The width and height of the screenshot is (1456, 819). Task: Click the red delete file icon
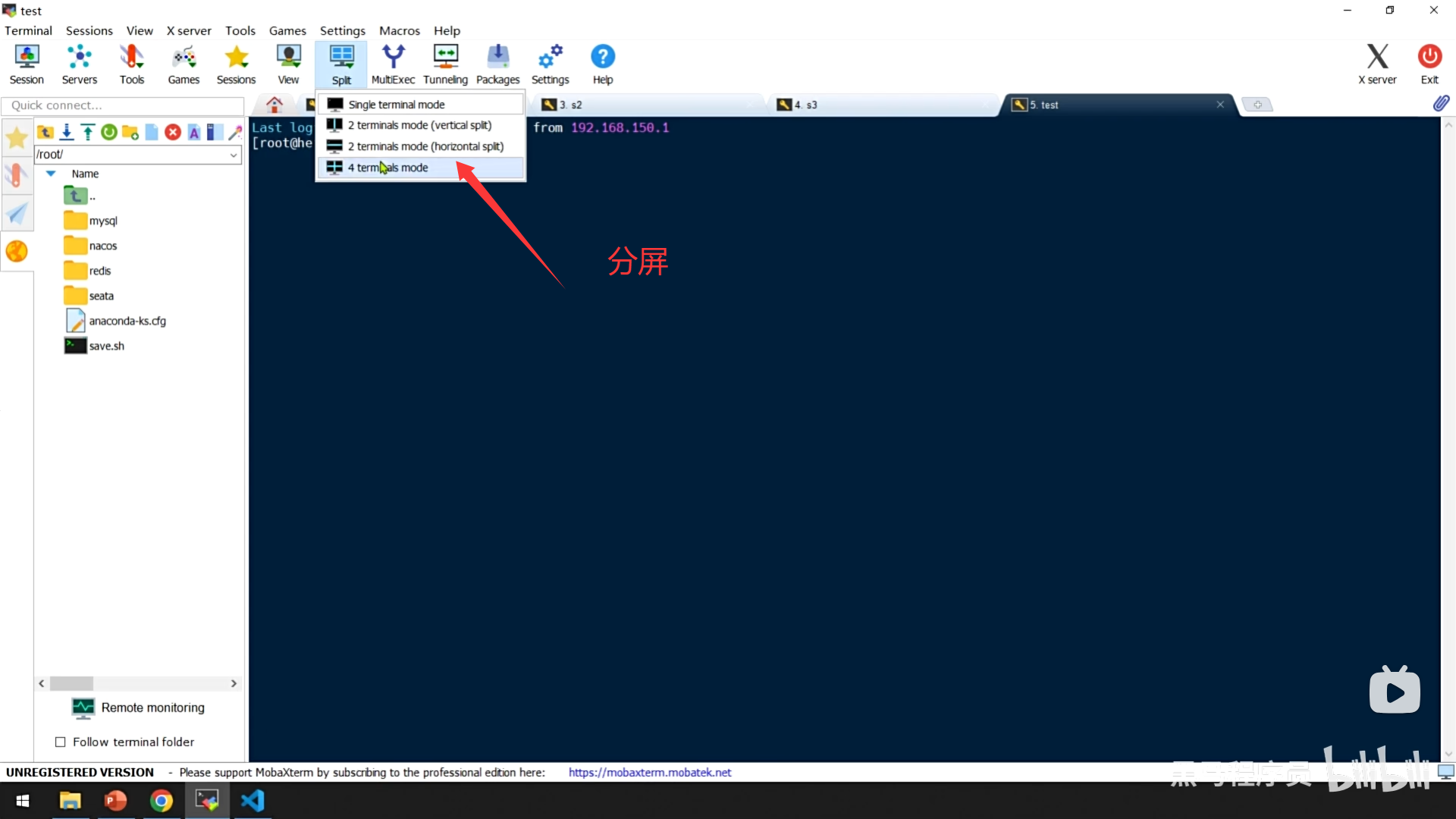tap(173, 133)
